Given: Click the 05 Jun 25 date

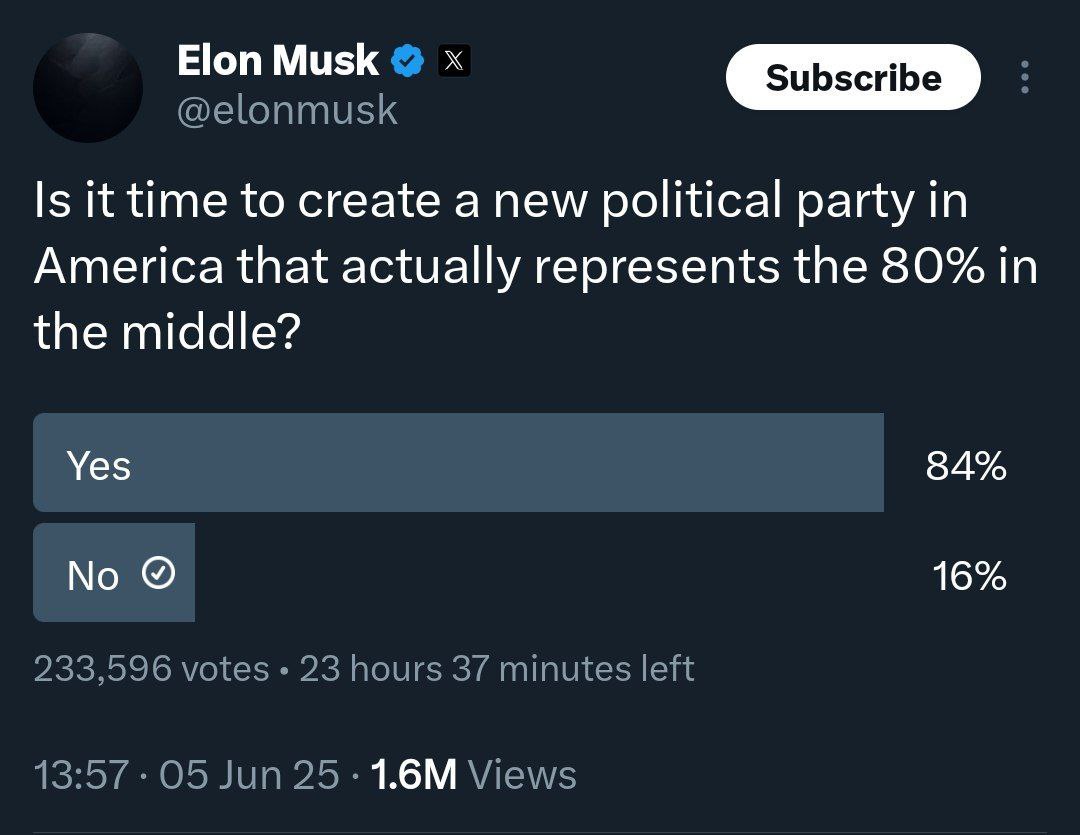Looking at the screenshot, I should [249, 775].
